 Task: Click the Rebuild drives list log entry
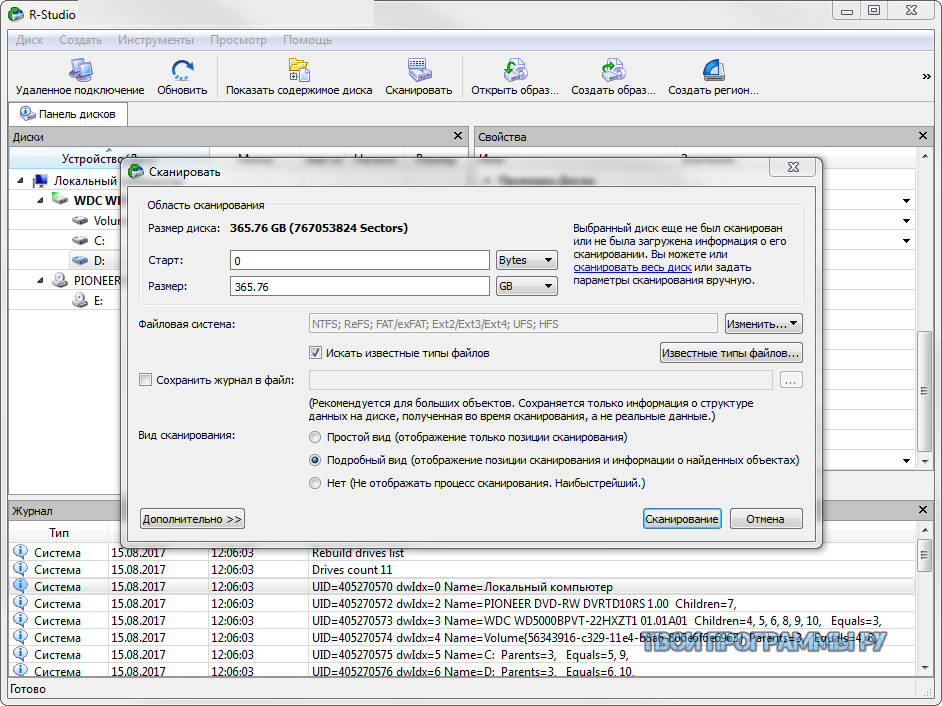click(x=461, y=552)
